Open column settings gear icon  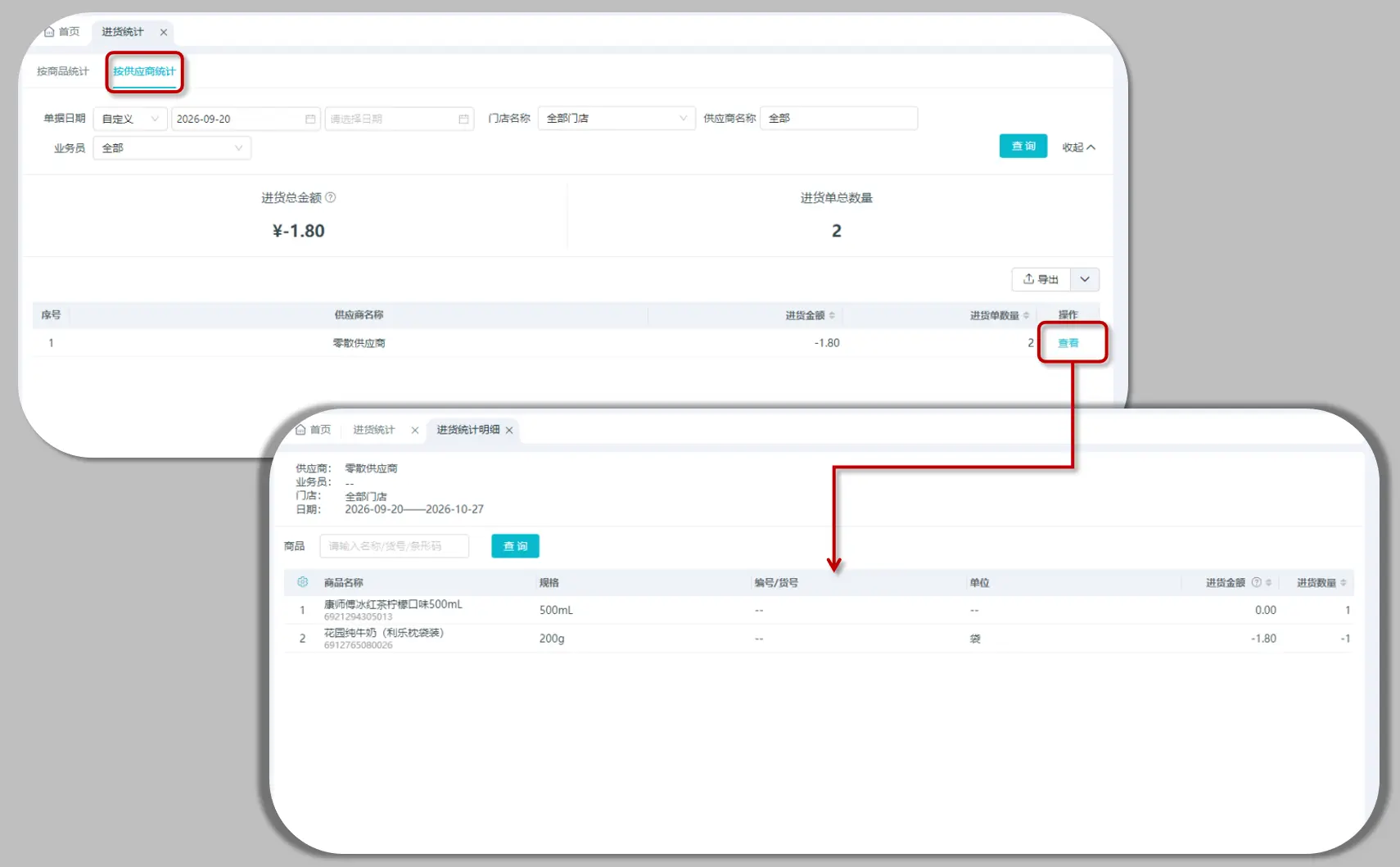(x=302, y=582)
